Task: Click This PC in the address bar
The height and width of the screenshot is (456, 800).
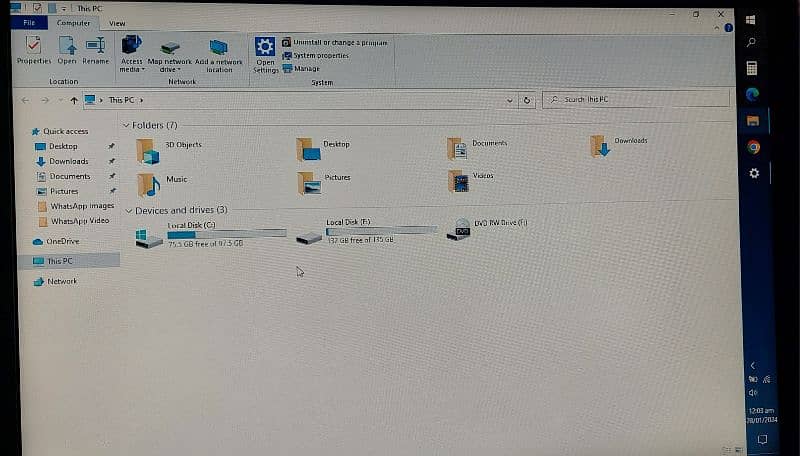Action: (x=121, y=100)
